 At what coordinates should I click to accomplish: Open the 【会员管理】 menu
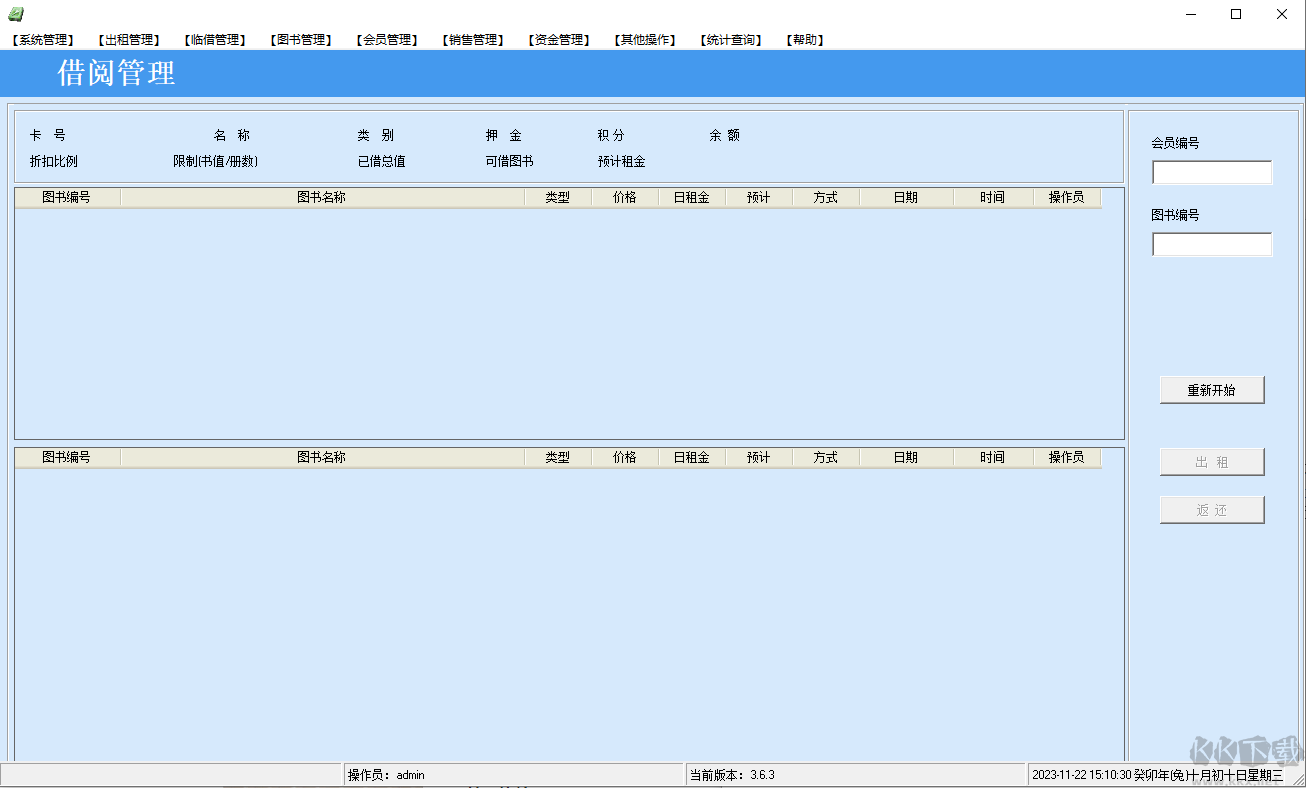387,40
